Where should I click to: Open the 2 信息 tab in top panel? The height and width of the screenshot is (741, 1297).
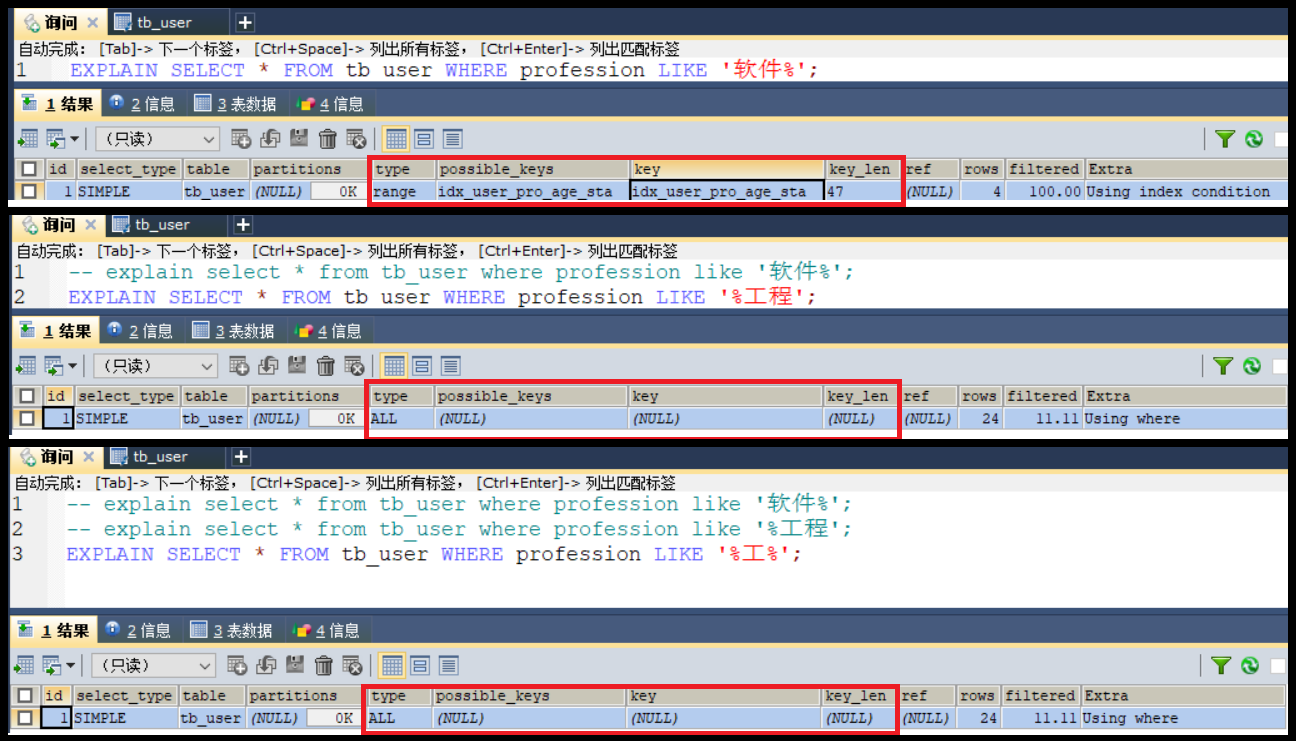[141, 104]
